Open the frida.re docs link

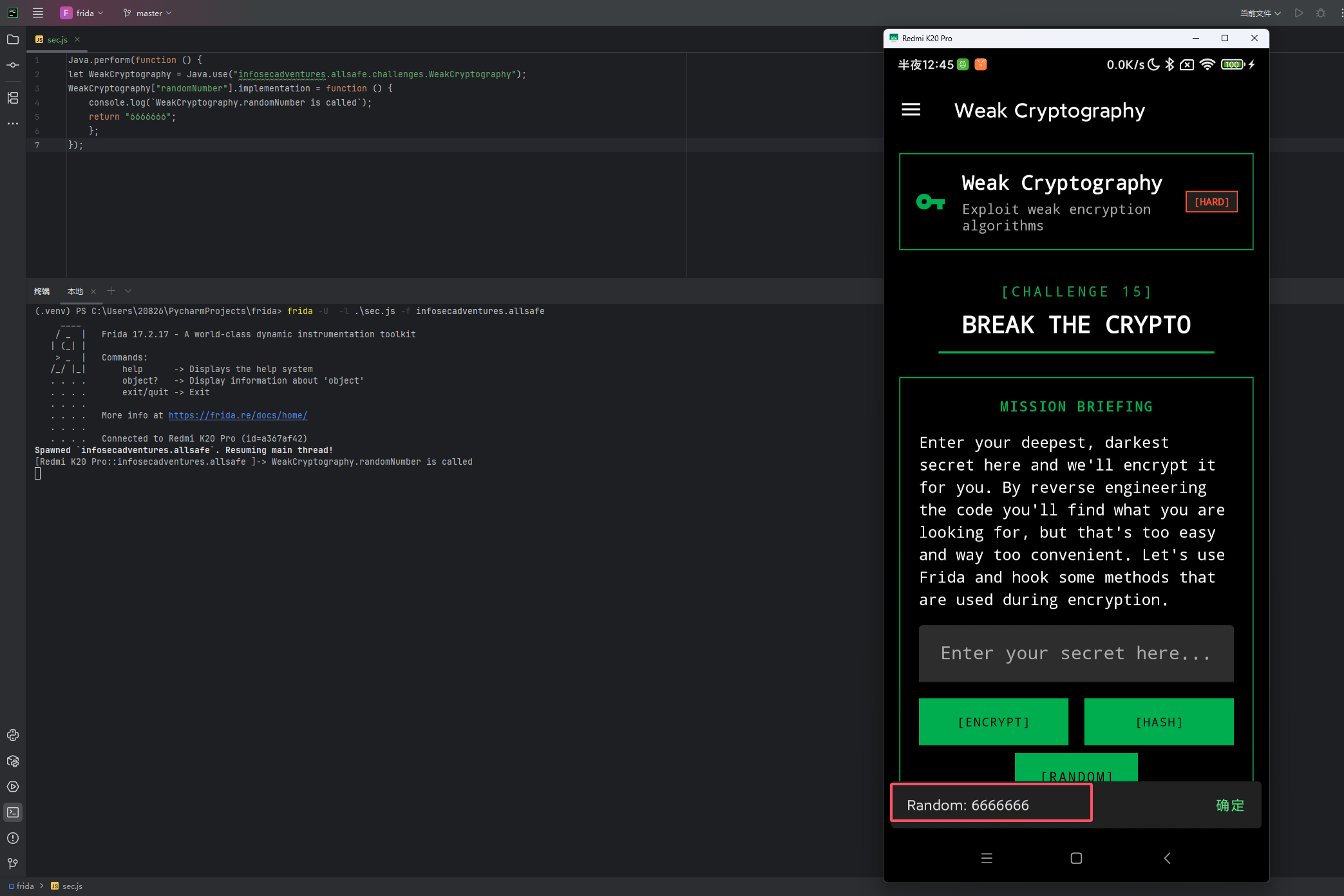(x=238, y=415)
